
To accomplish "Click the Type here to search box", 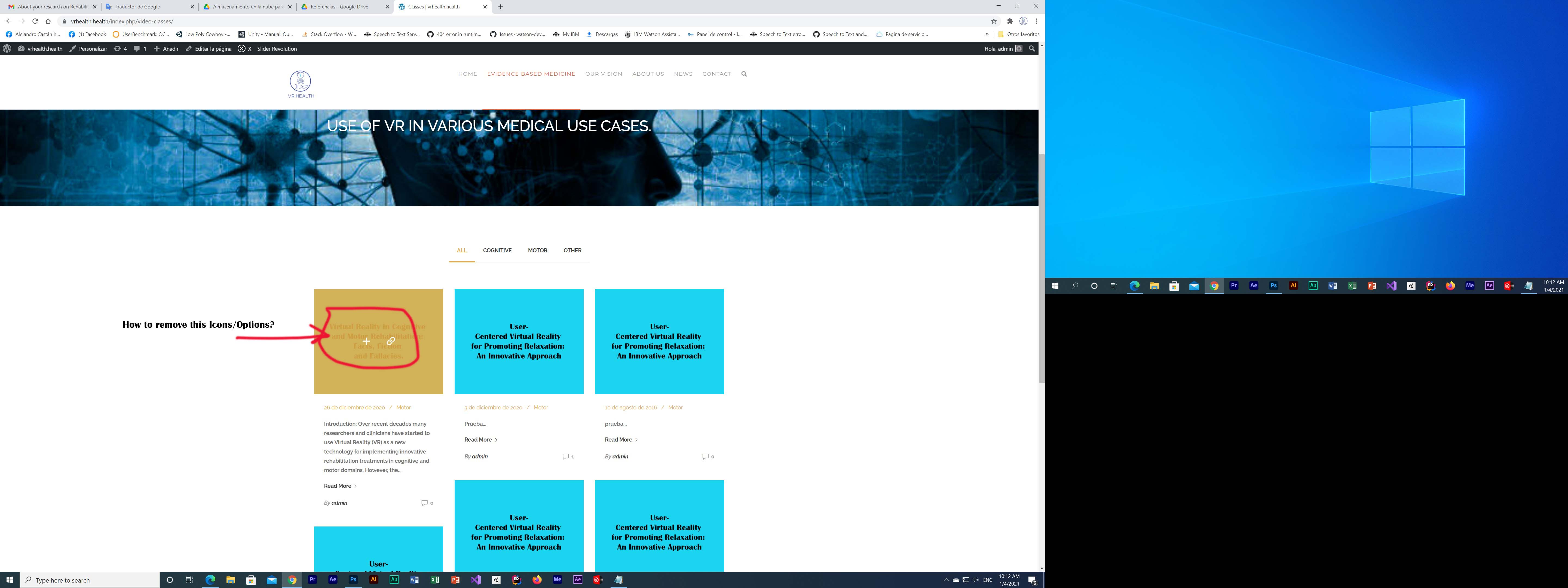I will (x=90, y=580).
